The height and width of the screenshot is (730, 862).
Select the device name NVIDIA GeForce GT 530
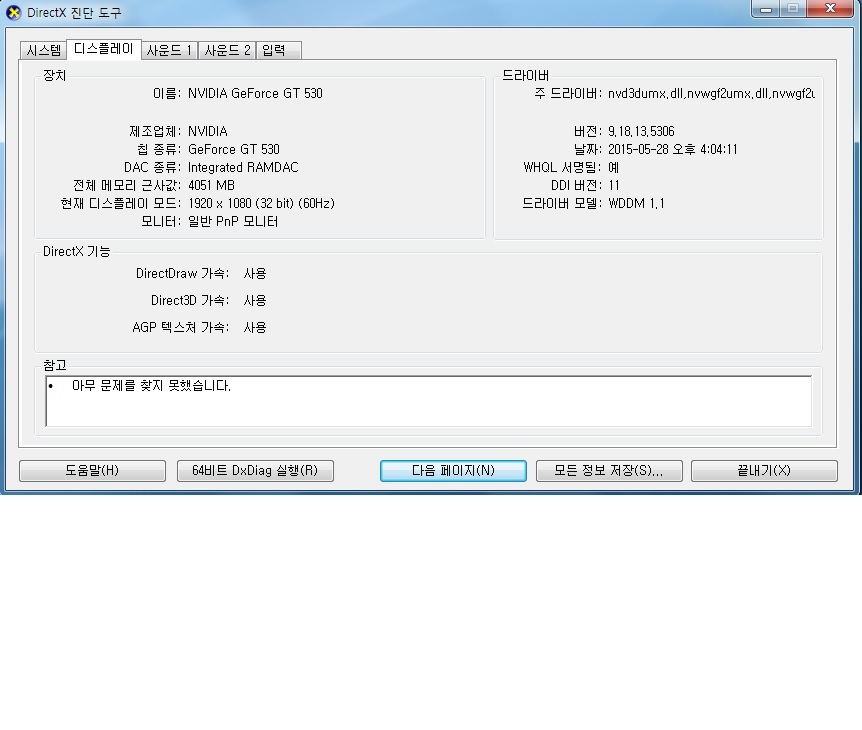255,93
